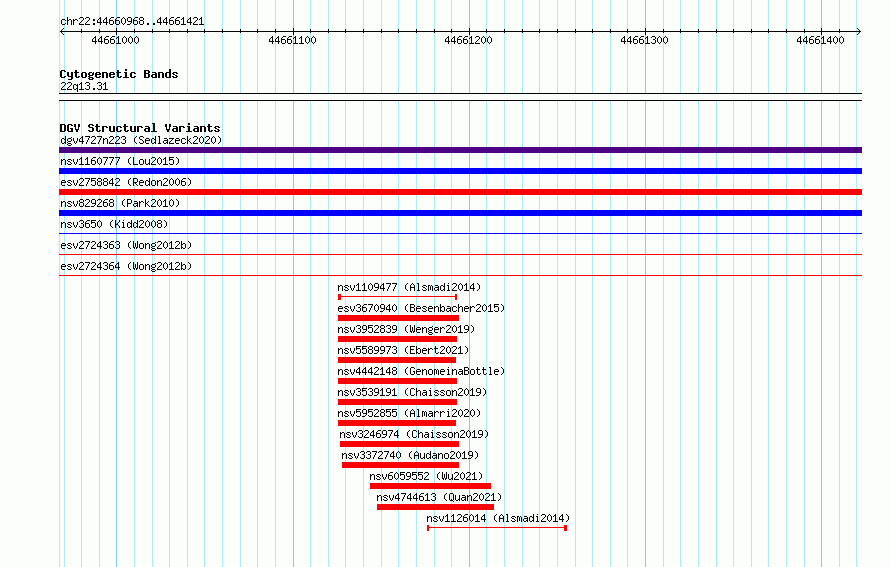The image size is (890, 567).
Task: Open nsv4744613 (Quan2021) label
Action: click(x=439, y=497)
